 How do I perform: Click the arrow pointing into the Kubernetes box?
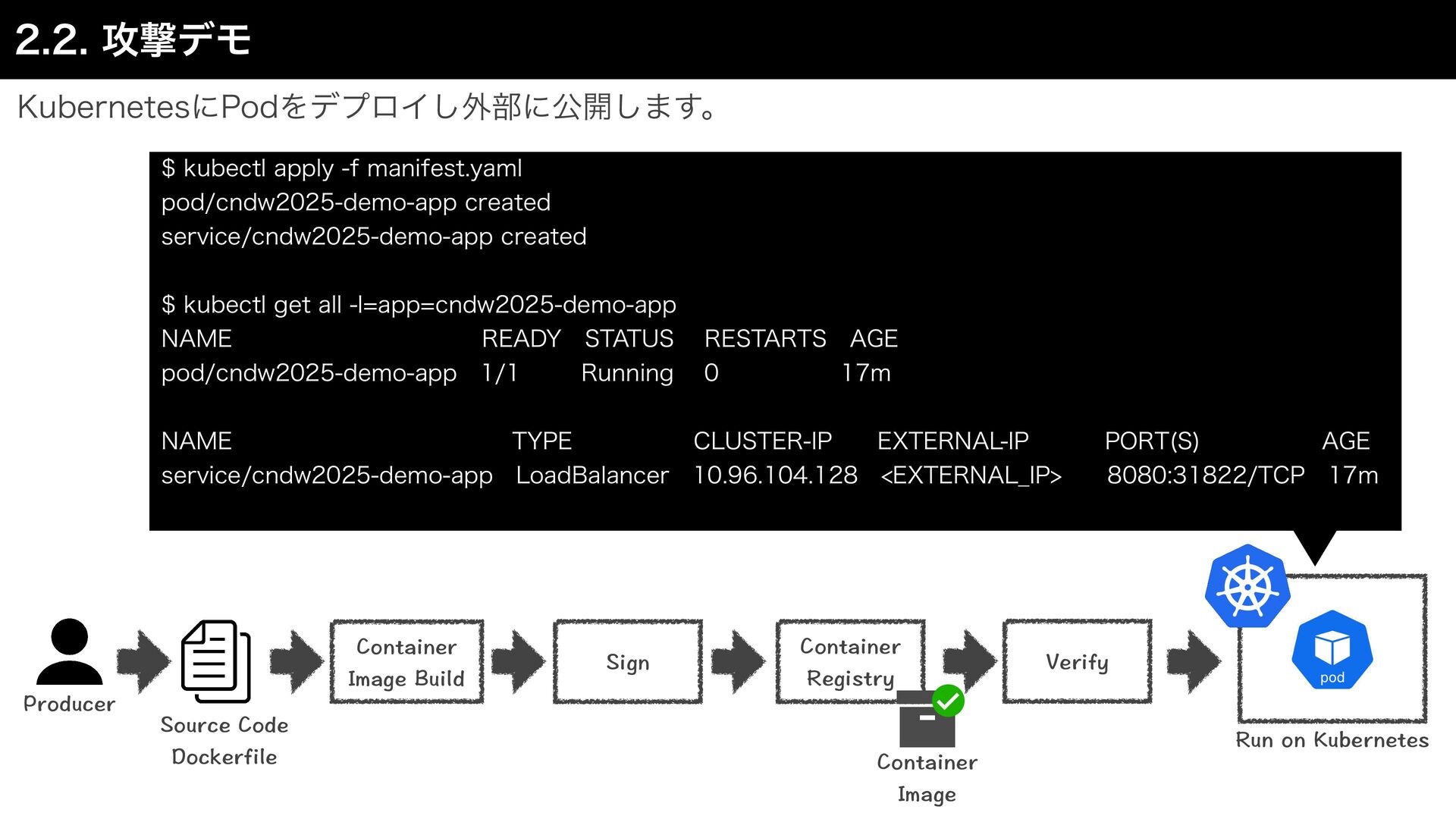1194,661
